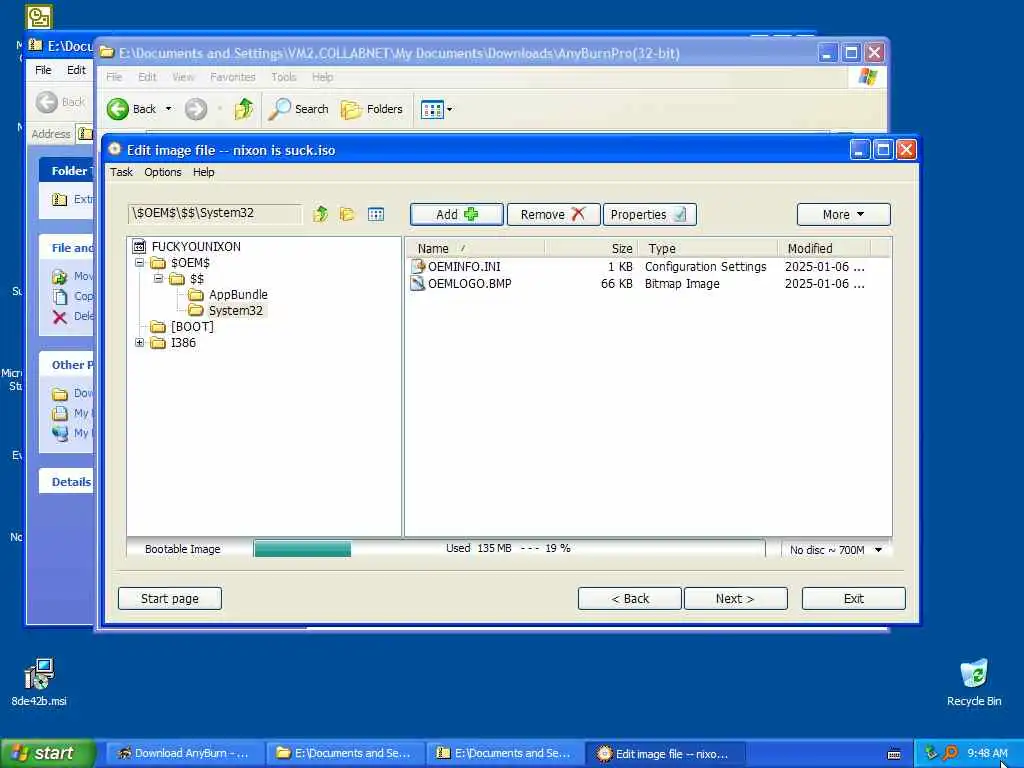The height and width of the screenshot is (768, 1024).
Task: Switch to Download AnyBurn taskbar item
Action: pos(185,754)
